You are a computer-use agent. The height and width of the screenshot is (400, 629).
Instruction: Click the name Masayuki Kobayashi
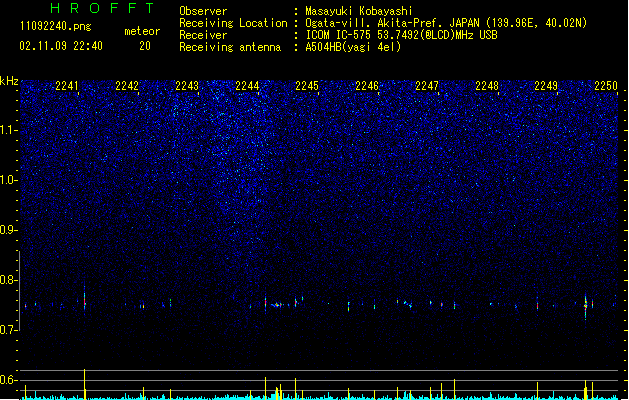point(359,11)
